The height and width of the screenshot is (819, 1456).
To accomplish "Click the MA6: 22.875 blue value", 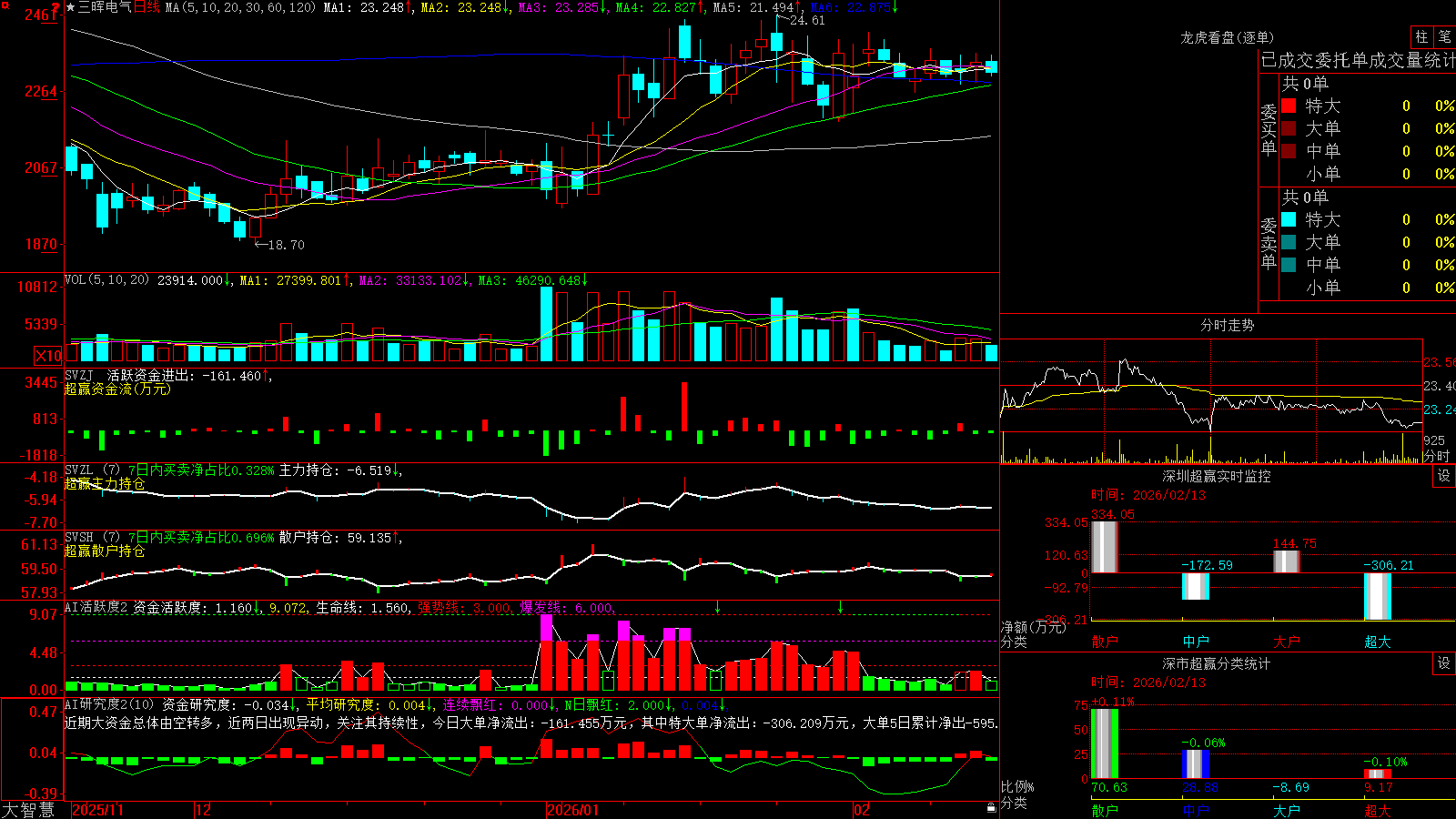I will click(850, 7).
